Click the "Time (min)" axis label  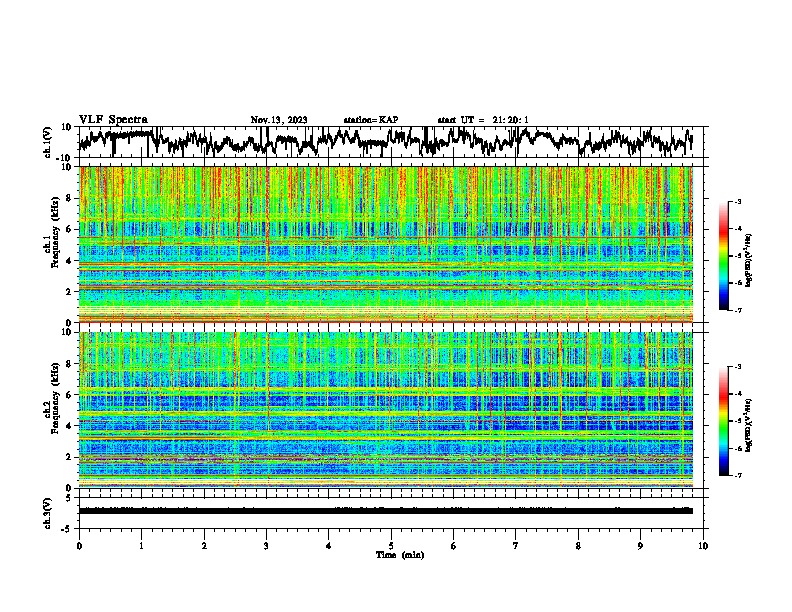click(400, 555)
